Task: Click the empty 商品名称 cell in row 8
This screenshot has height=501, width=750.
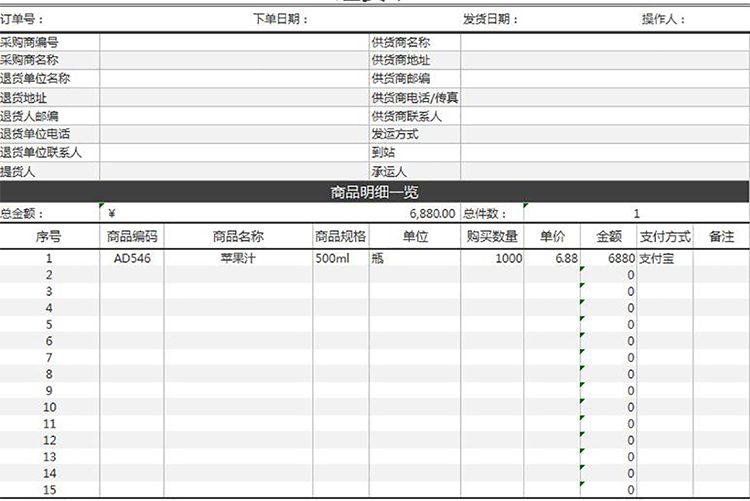Action: point(238,374)
